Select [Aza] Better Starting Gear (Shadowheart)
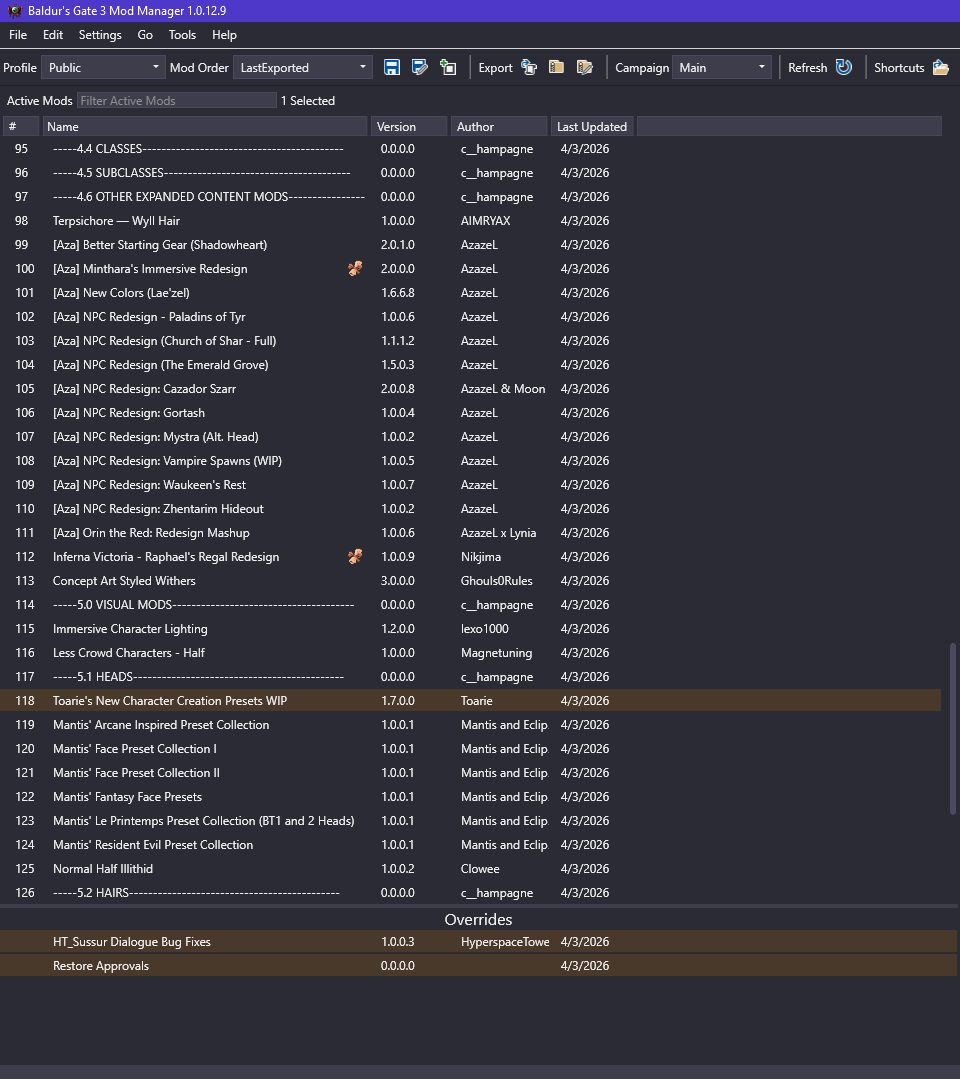This screenshot has height=1079, width=960. point(471,245)
